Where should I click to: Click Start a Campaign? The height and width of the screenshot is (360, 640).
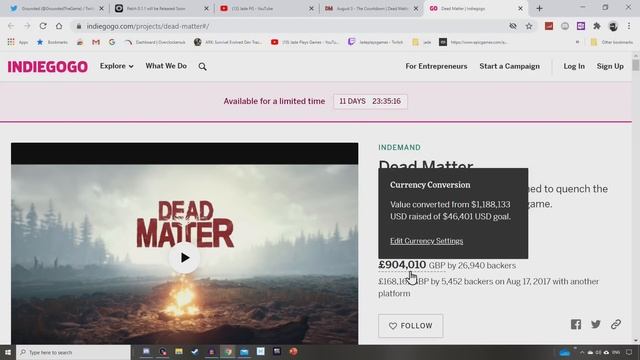pyautogui.click(x=509, y=66)
